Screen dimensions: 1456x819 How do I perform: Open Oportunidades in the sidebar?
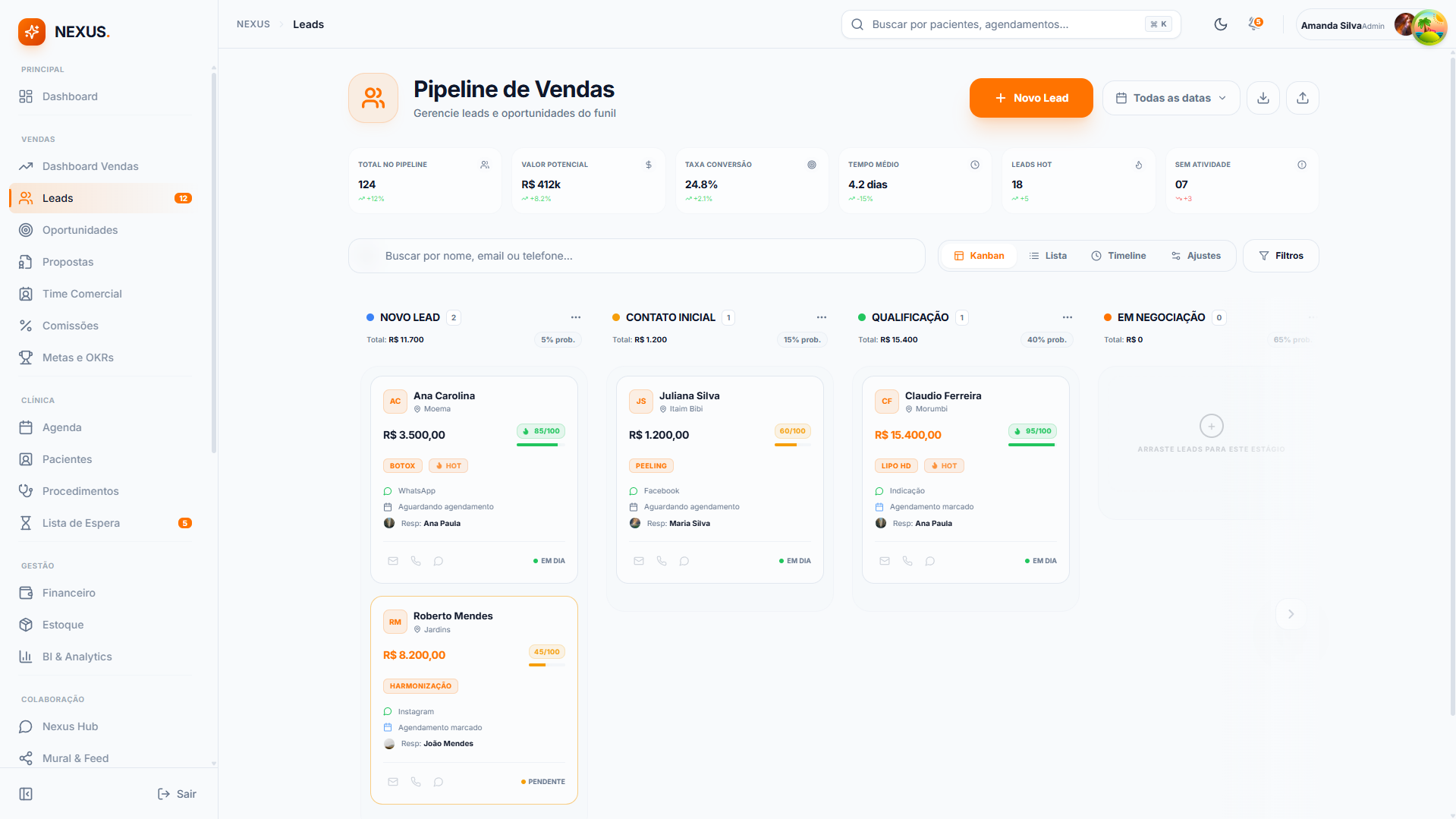coord(80,230)
